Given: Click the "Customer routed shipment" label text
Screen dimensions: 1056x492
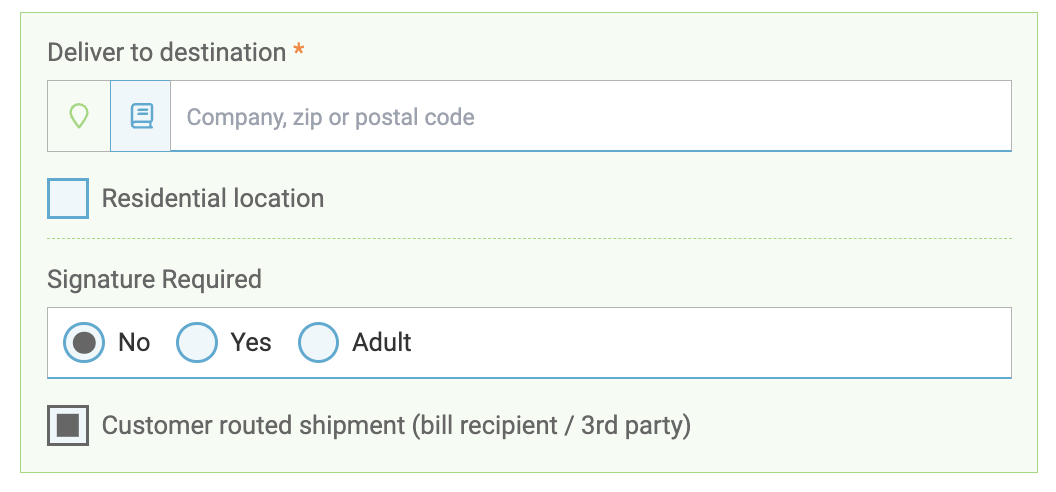Looking at the screenshot, I should pyautogui.click(x=254, y=426).
